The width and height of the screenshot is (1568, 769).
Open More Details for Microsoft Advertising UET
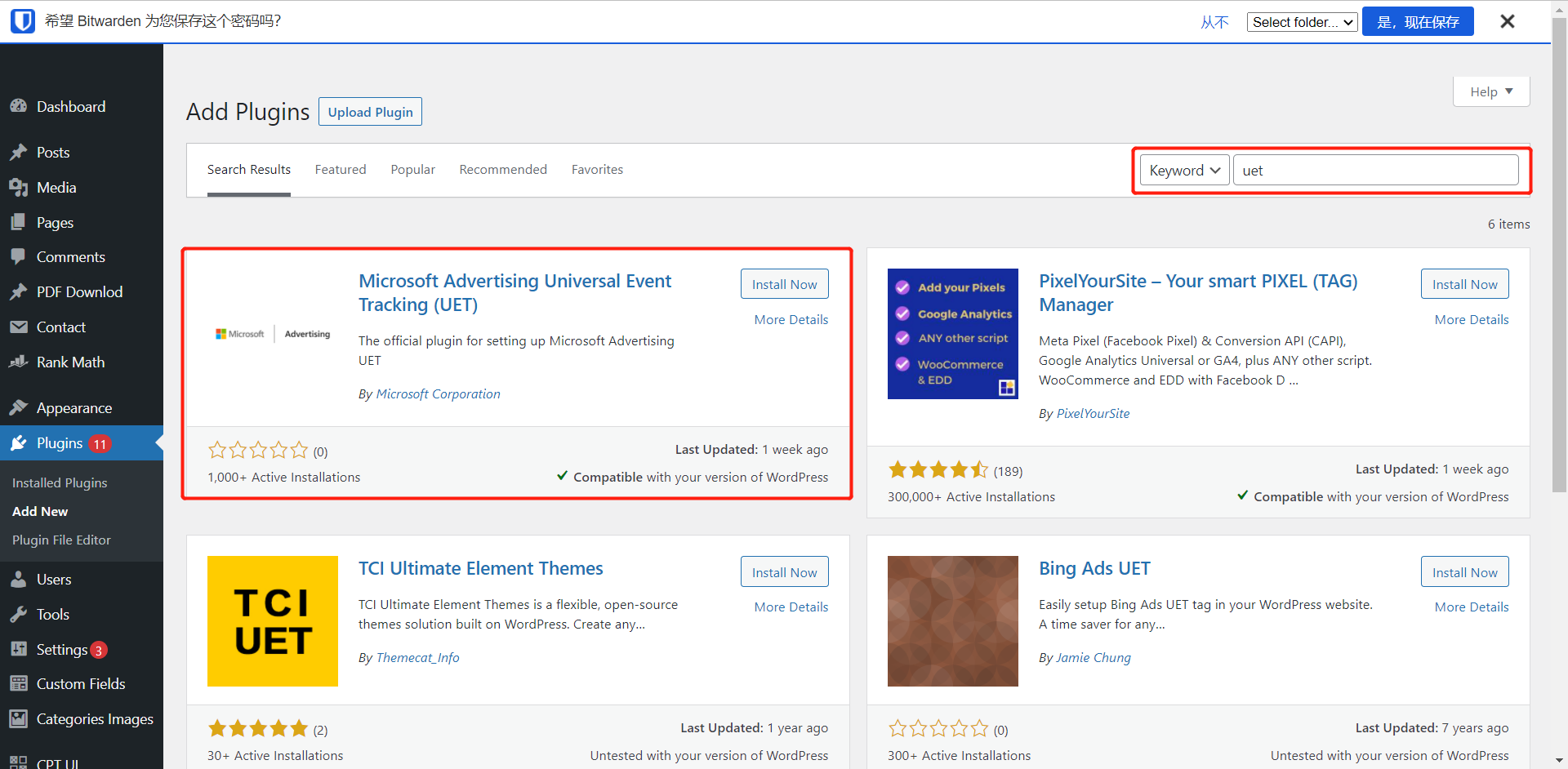point(791,319)
